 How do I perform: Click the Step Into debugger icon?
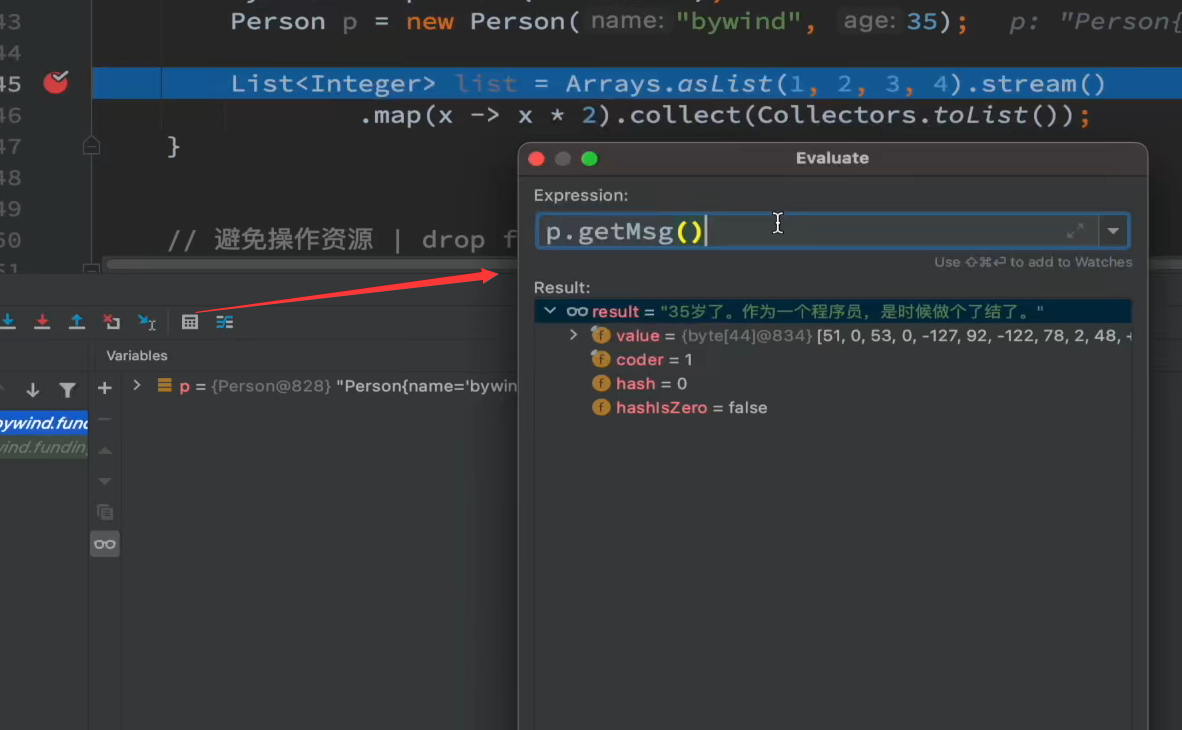click(8, 321)
